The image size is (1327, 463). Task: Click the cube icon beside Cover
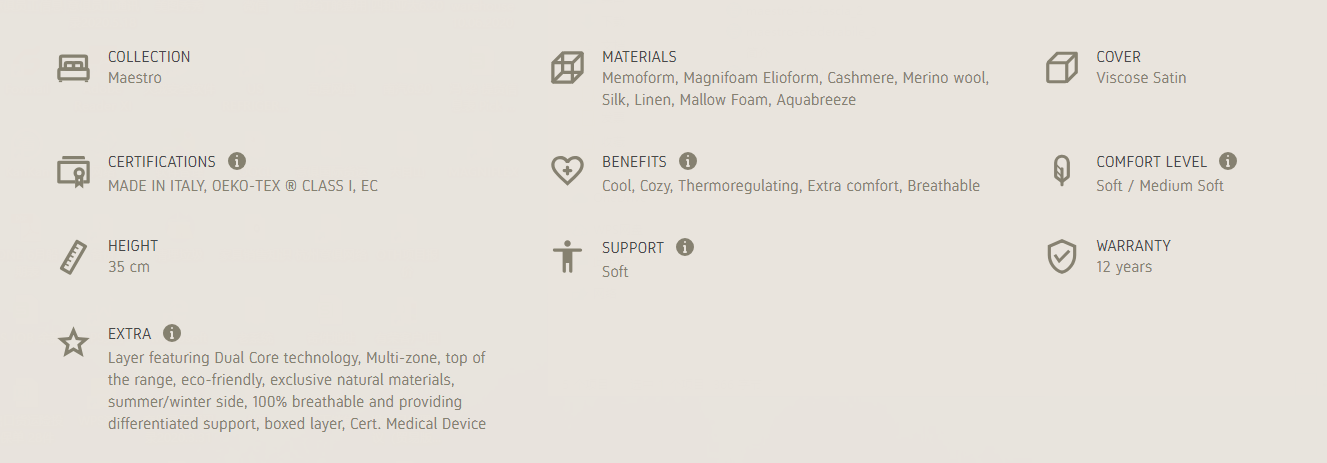coord(1061,68)
